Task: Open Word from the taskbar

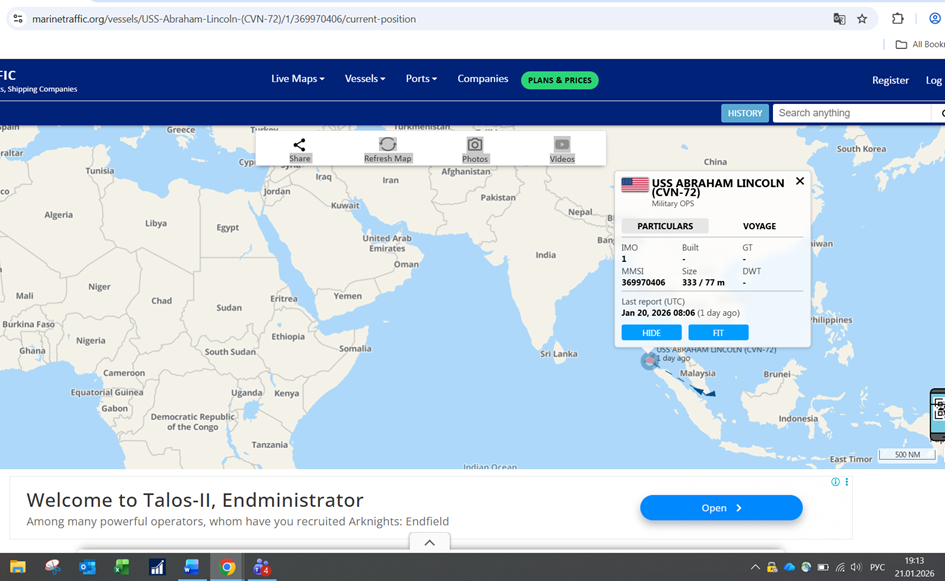Action: point(192,567)
